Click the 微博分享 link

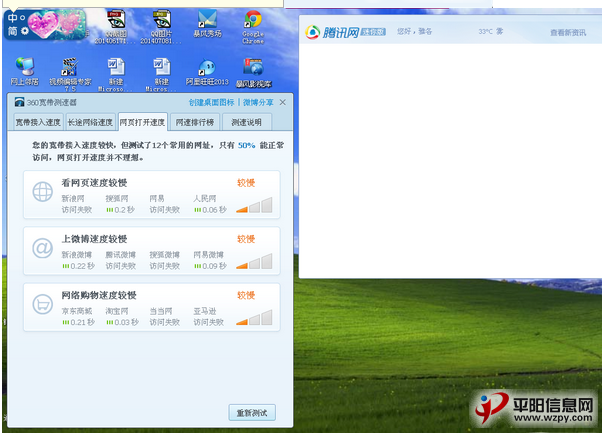point(258,102)
